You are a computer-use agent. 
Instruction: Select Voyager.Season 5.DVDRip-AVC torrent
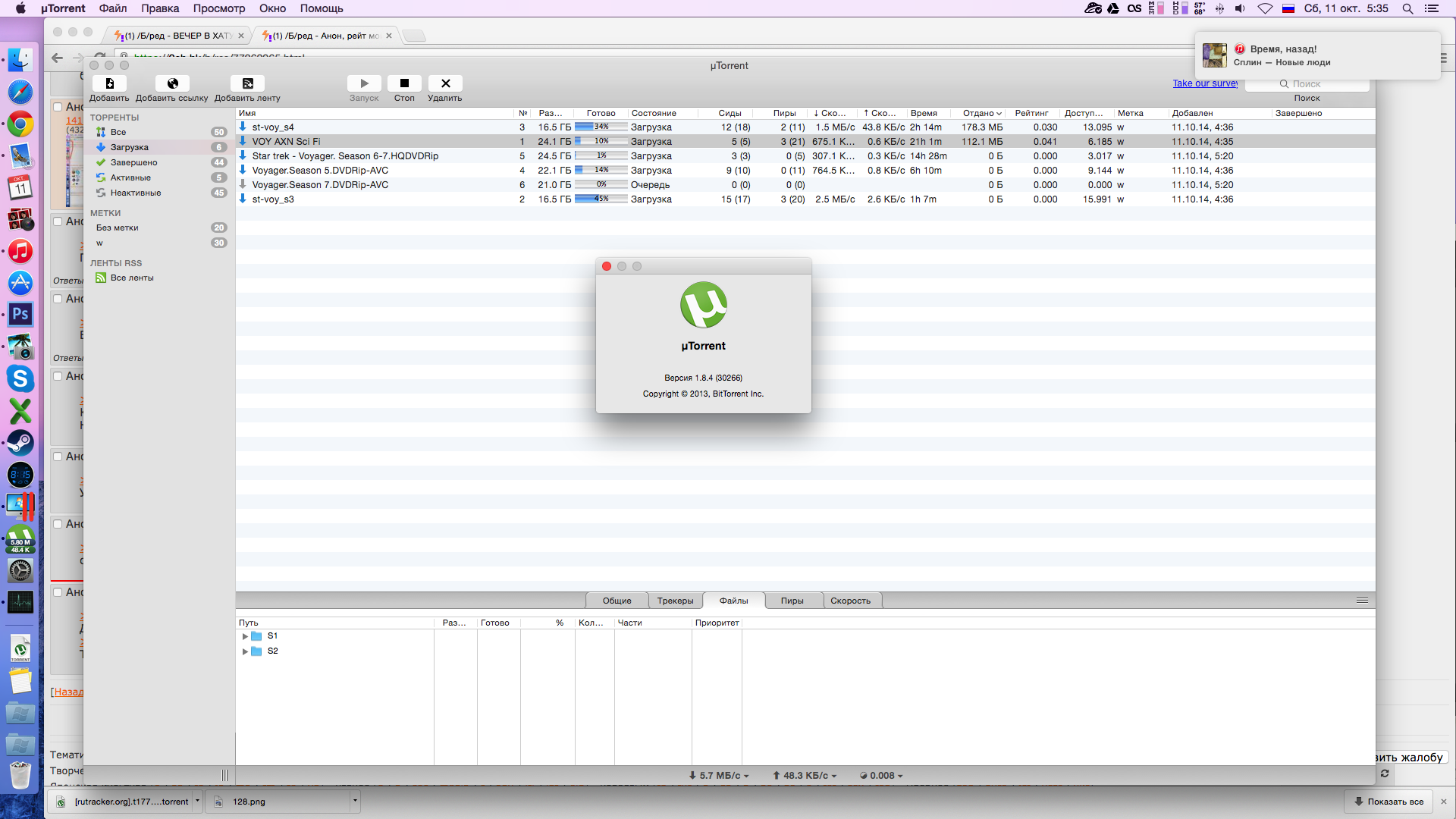(805, 171)
